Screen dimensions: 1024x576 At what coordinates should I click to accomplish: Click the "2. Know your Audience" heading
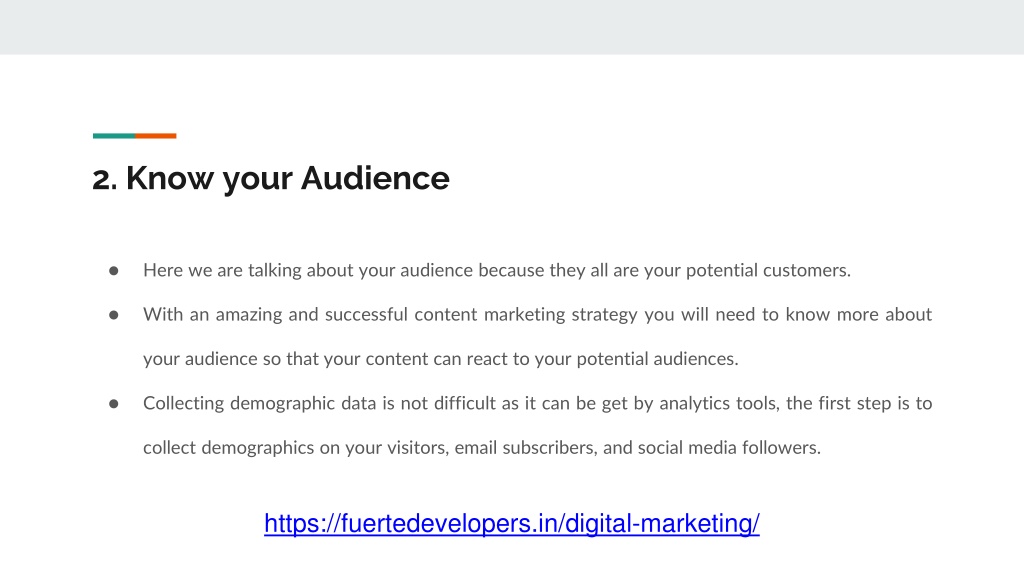[x=271, y=178]
